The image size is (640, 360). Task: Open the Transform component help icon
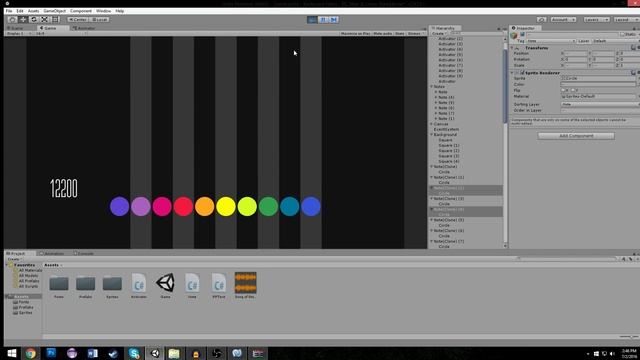(x=633, y=48)
